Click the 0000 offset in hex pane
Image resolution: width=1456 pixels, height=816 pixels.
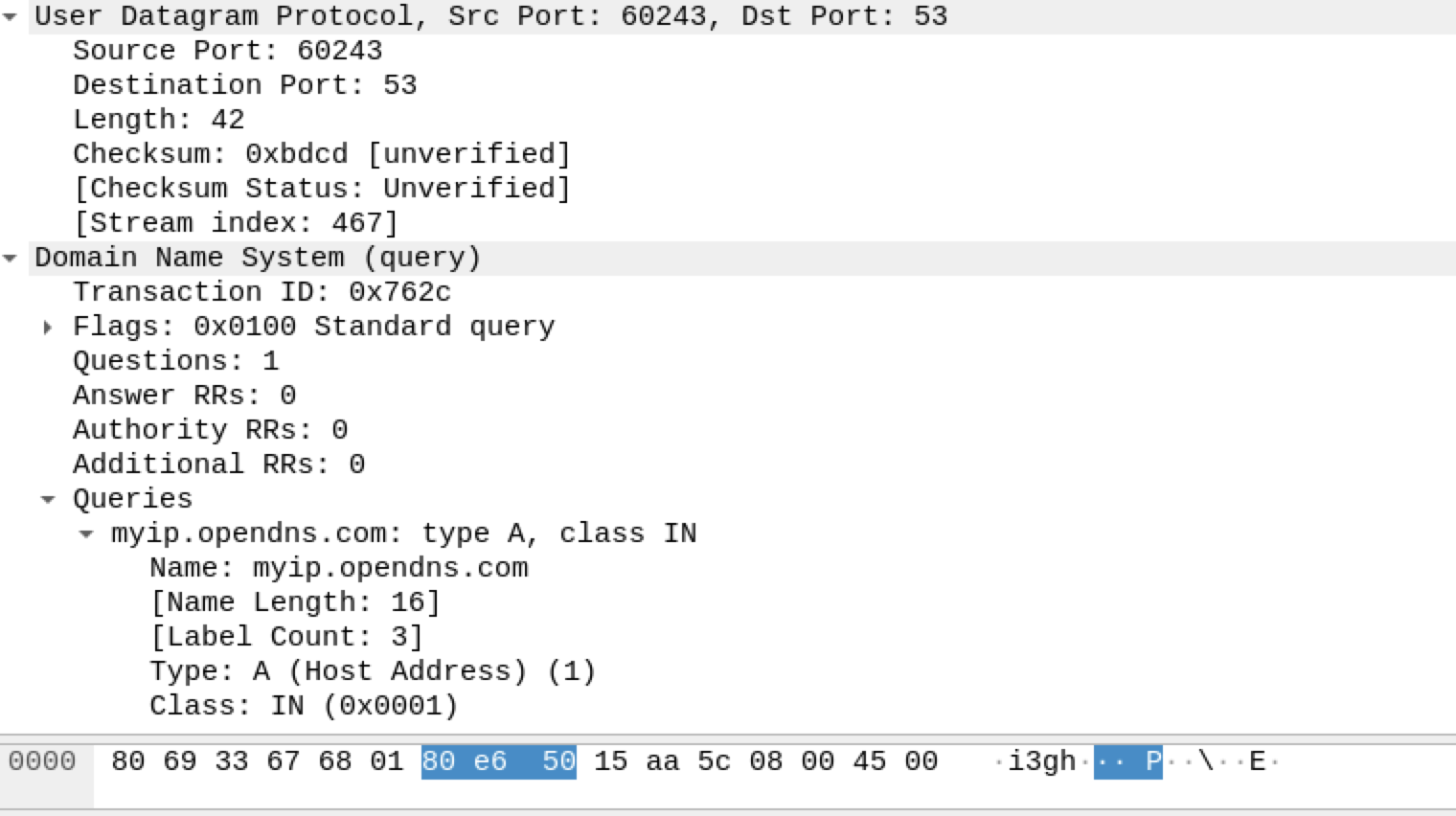[x=42, y=761]
